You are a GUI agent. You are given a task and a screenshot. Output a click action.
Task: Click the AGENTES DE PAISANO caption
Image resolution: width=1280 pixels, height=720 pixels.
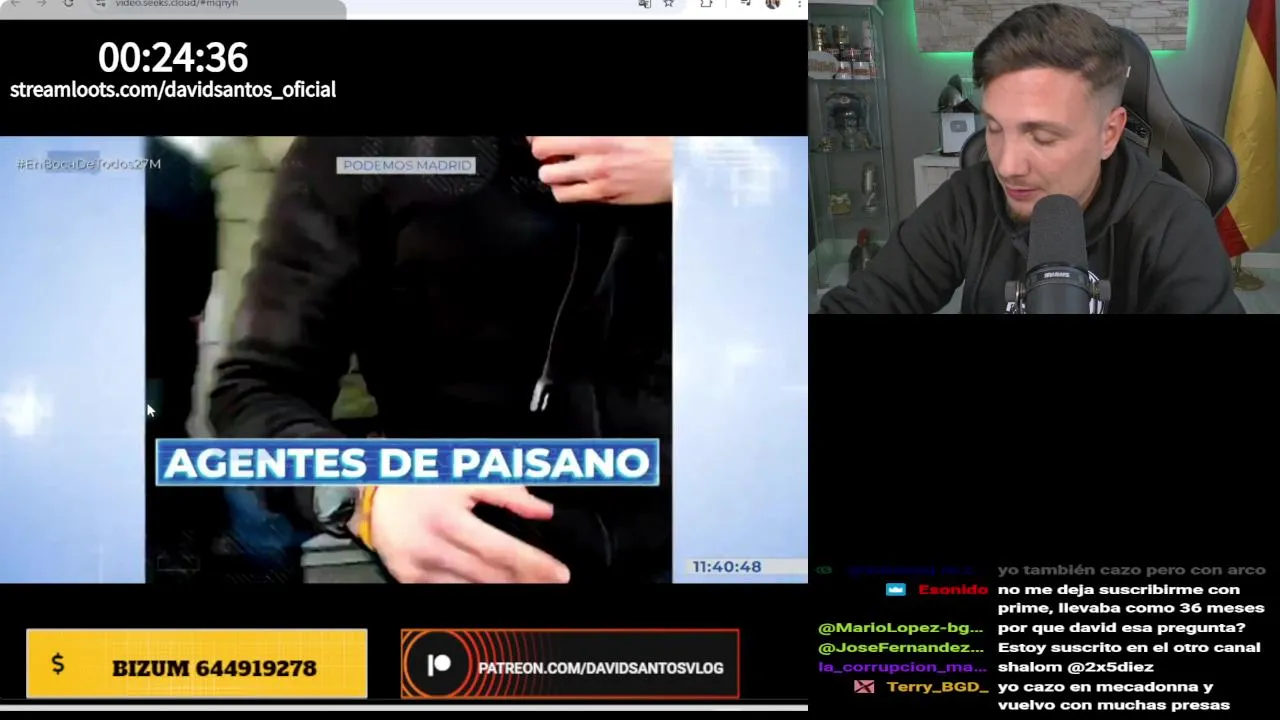click(x=407, y=463)
